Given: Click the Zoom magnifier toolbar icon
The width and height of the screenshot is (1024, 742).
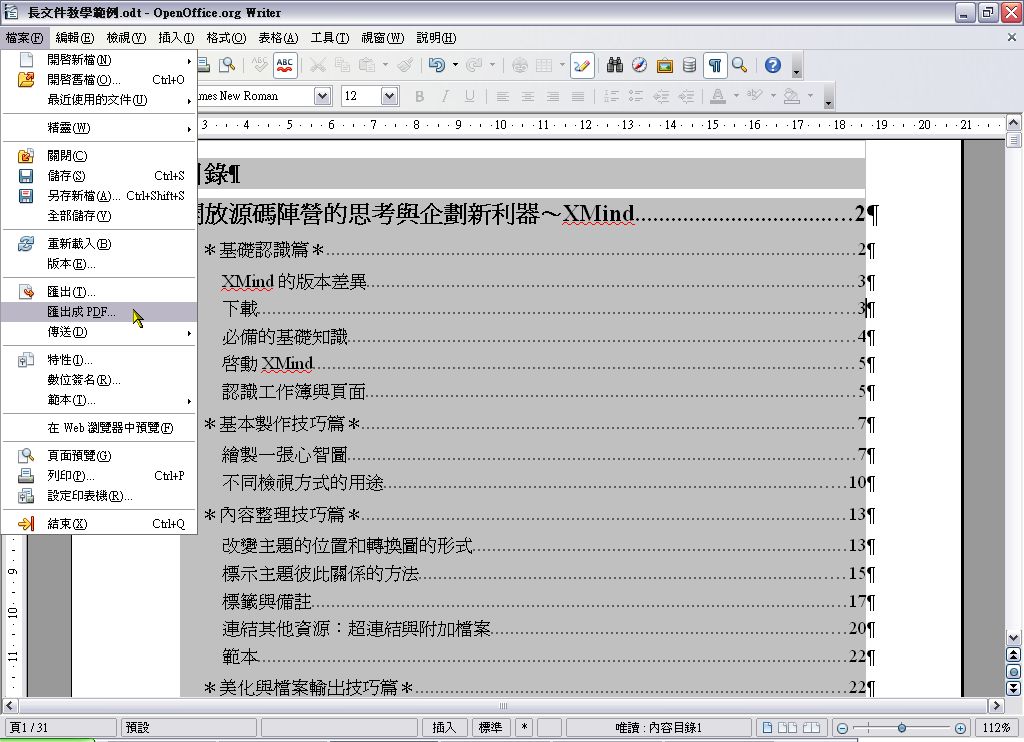Looking at the screenshot, I should point(739,65).
